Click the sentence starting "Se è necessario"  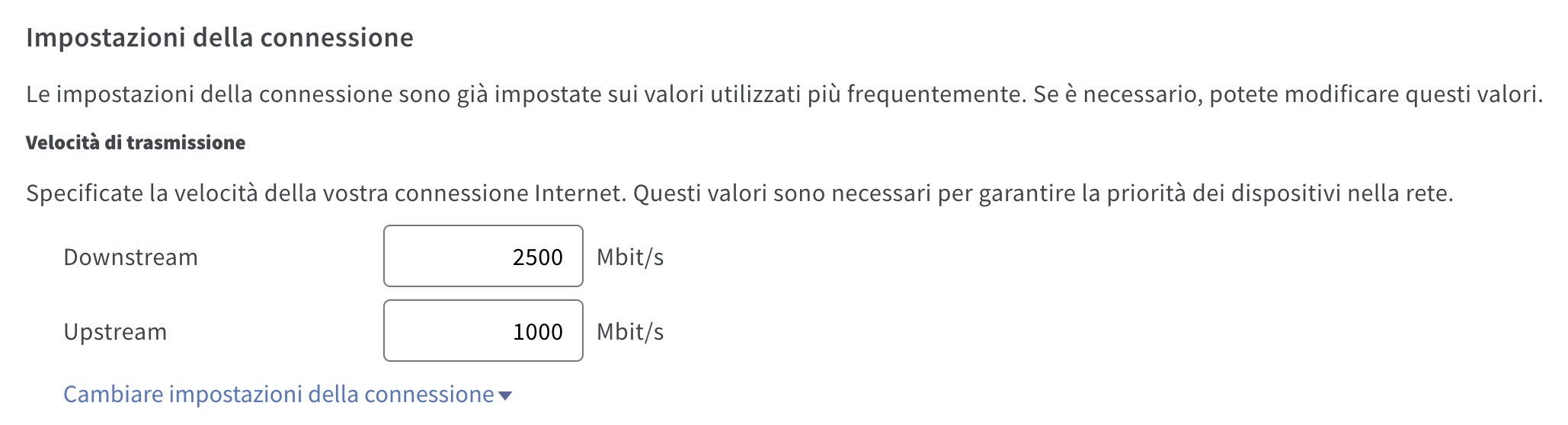1288,94
